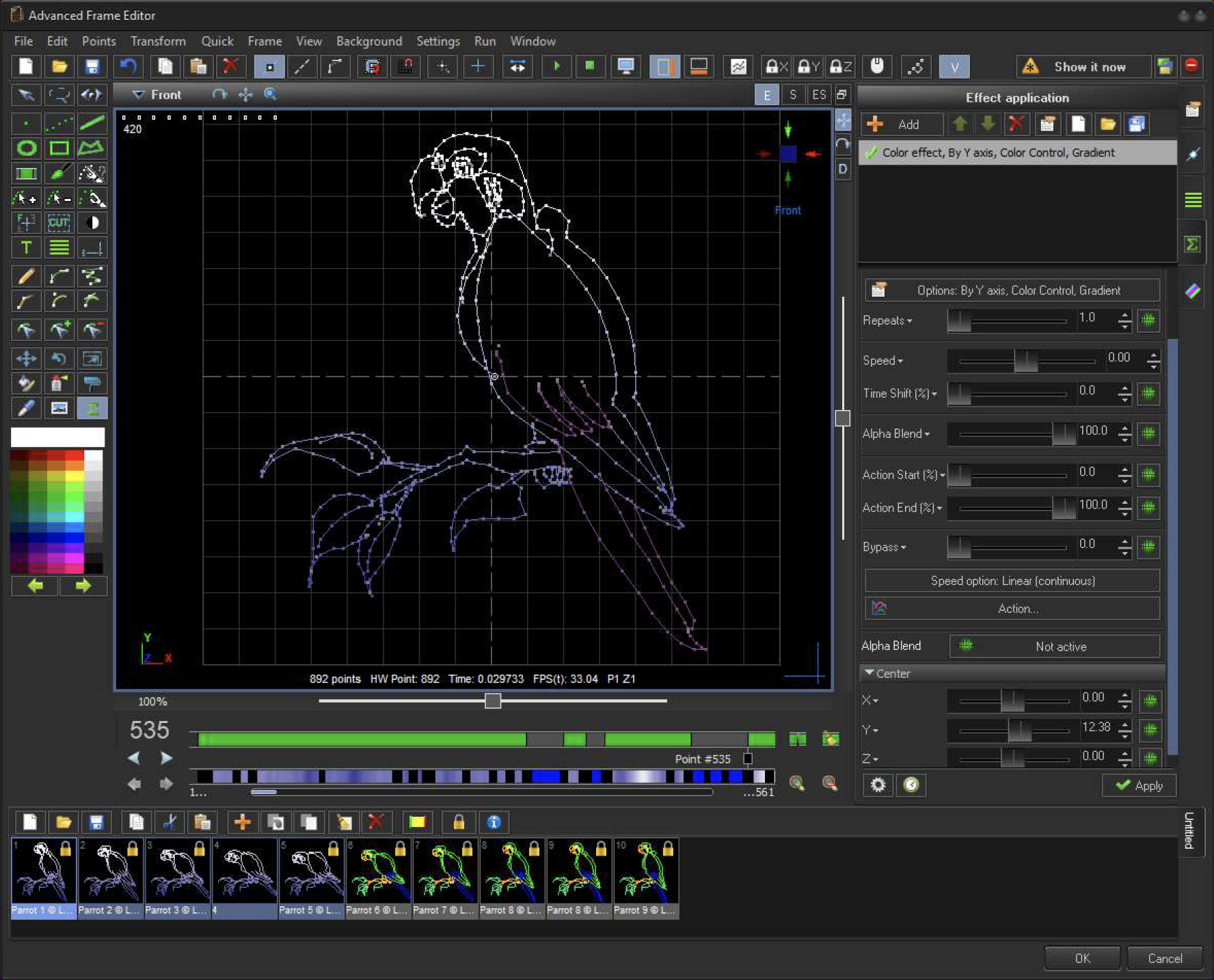Start playback with the green play icon
This screenshot has width=1214, height=980.
[556, 66]
